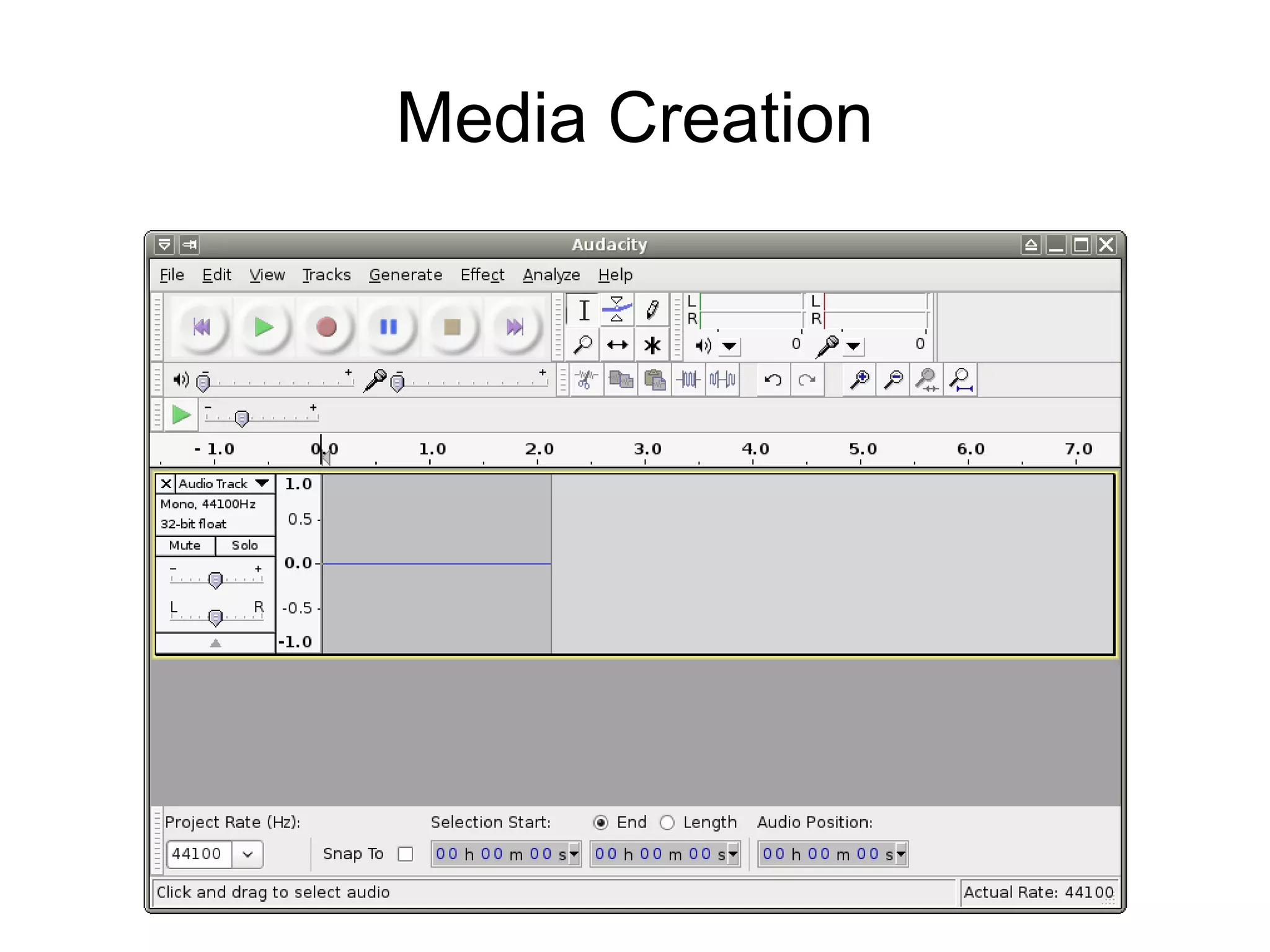Click the Skip to Start button
This screenshot has width=1270, height=952.
click(x=202, y=327)
